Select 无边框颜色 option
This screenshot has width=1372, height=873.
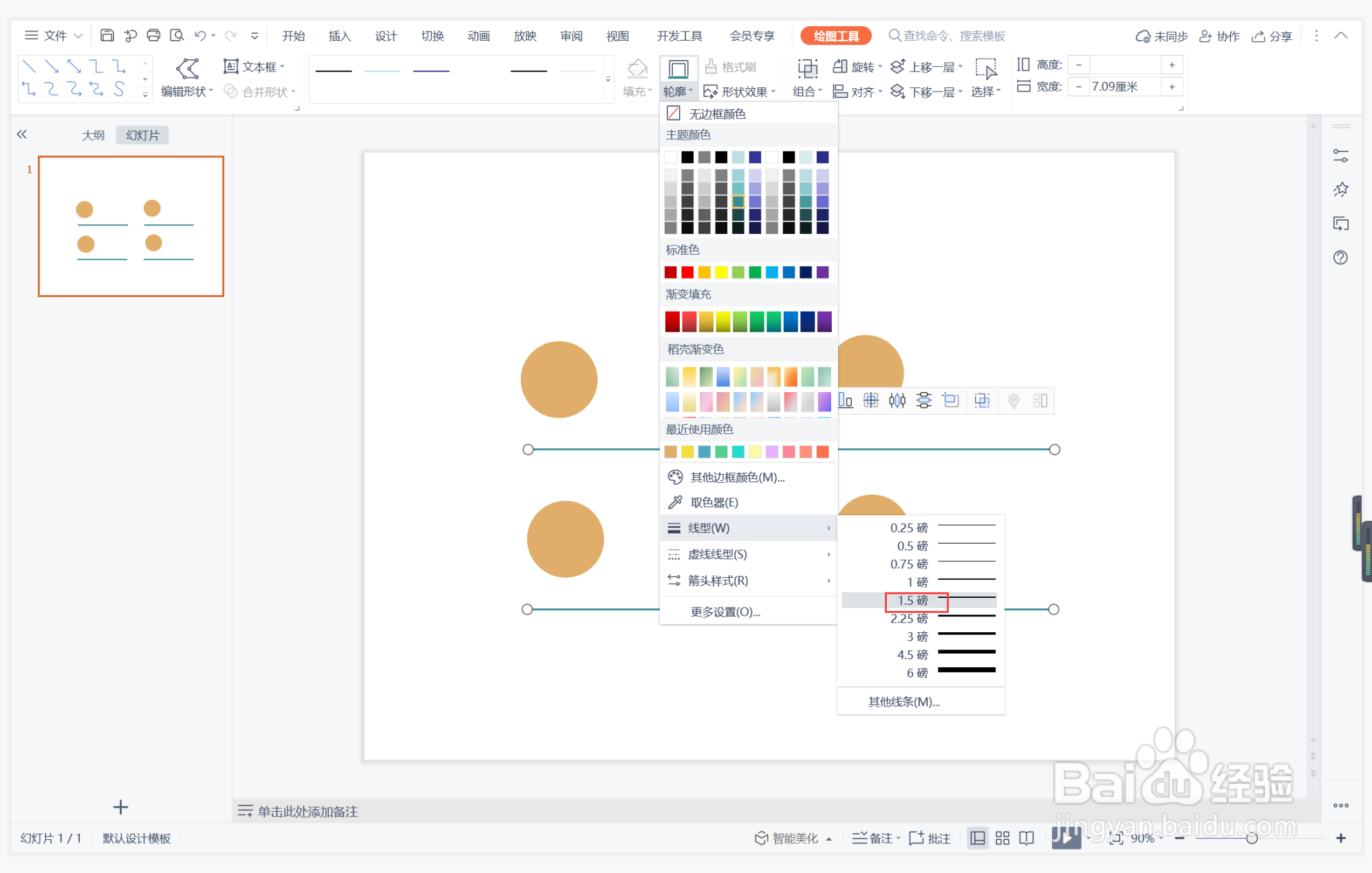pos(749,114)
